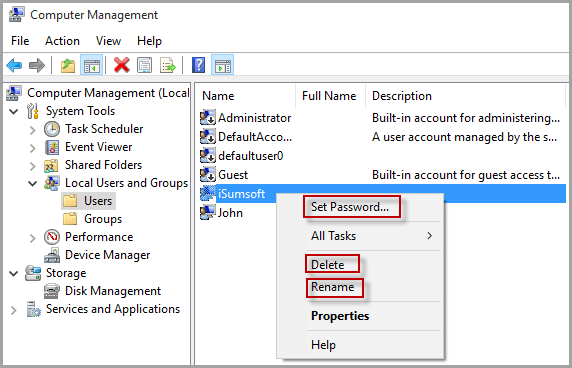
Task: Choose Delete from the context menu
Action: (327, 264)
